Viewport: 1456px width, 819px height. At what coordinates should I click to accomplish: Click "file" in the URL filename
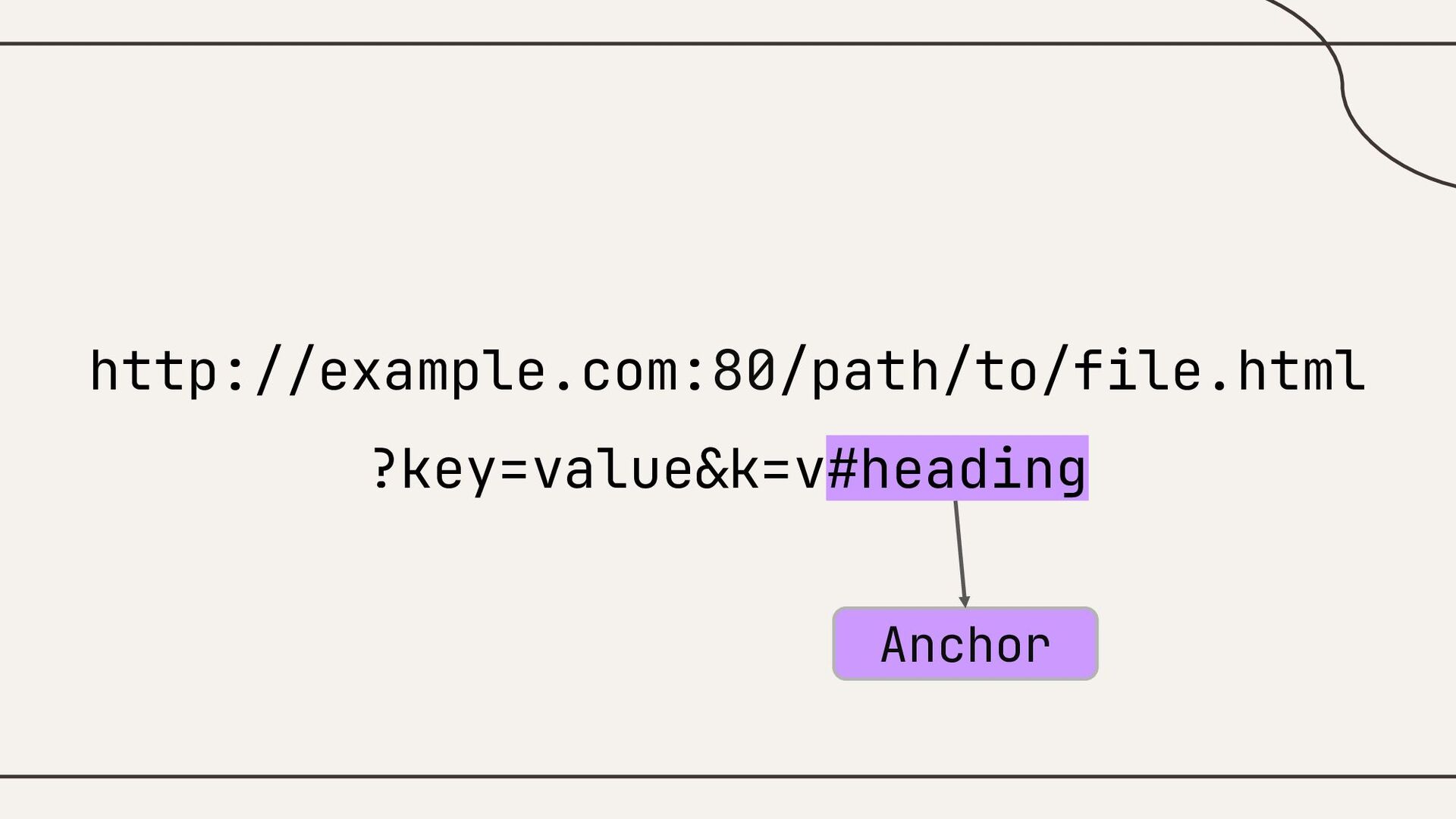(x=1137, y=372)
